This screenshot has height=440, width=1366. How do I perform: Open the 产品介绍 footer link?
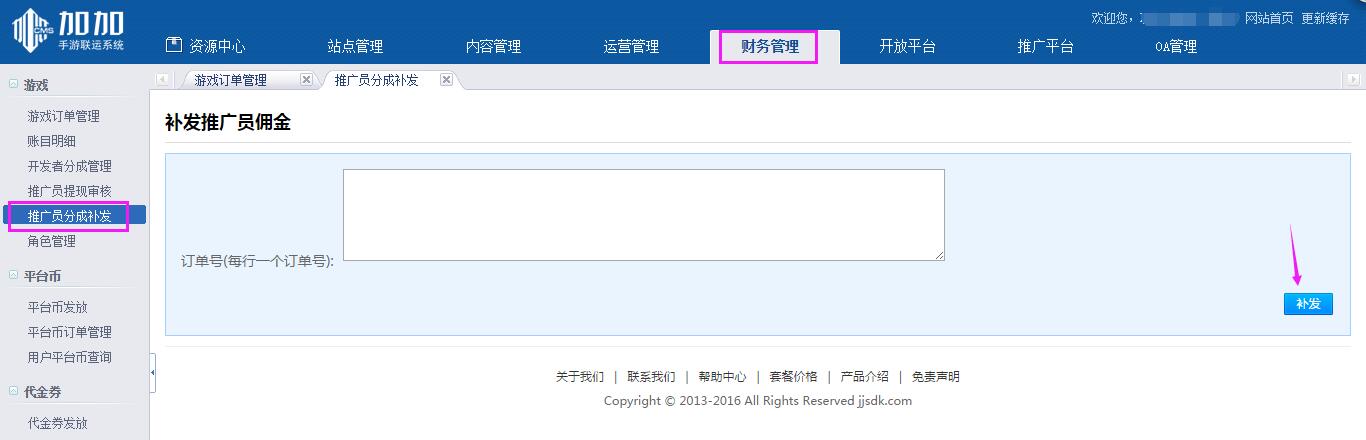pos(864,377)
